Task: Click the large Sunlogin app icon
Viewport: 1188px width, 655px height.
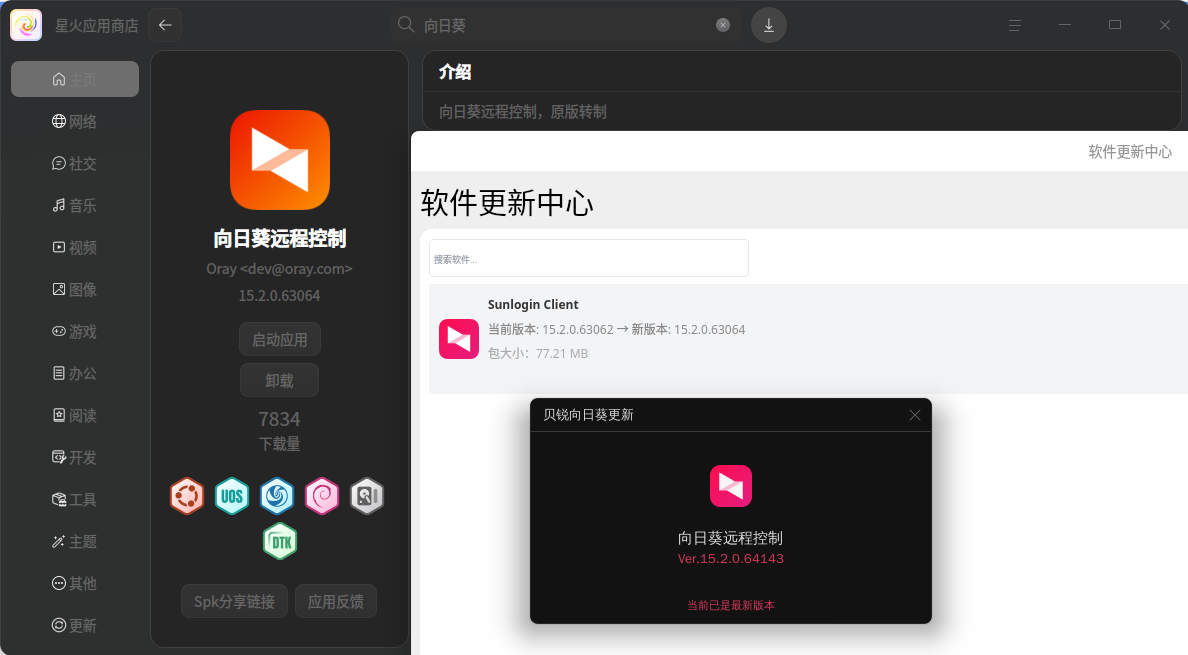Action: [280, 160]
